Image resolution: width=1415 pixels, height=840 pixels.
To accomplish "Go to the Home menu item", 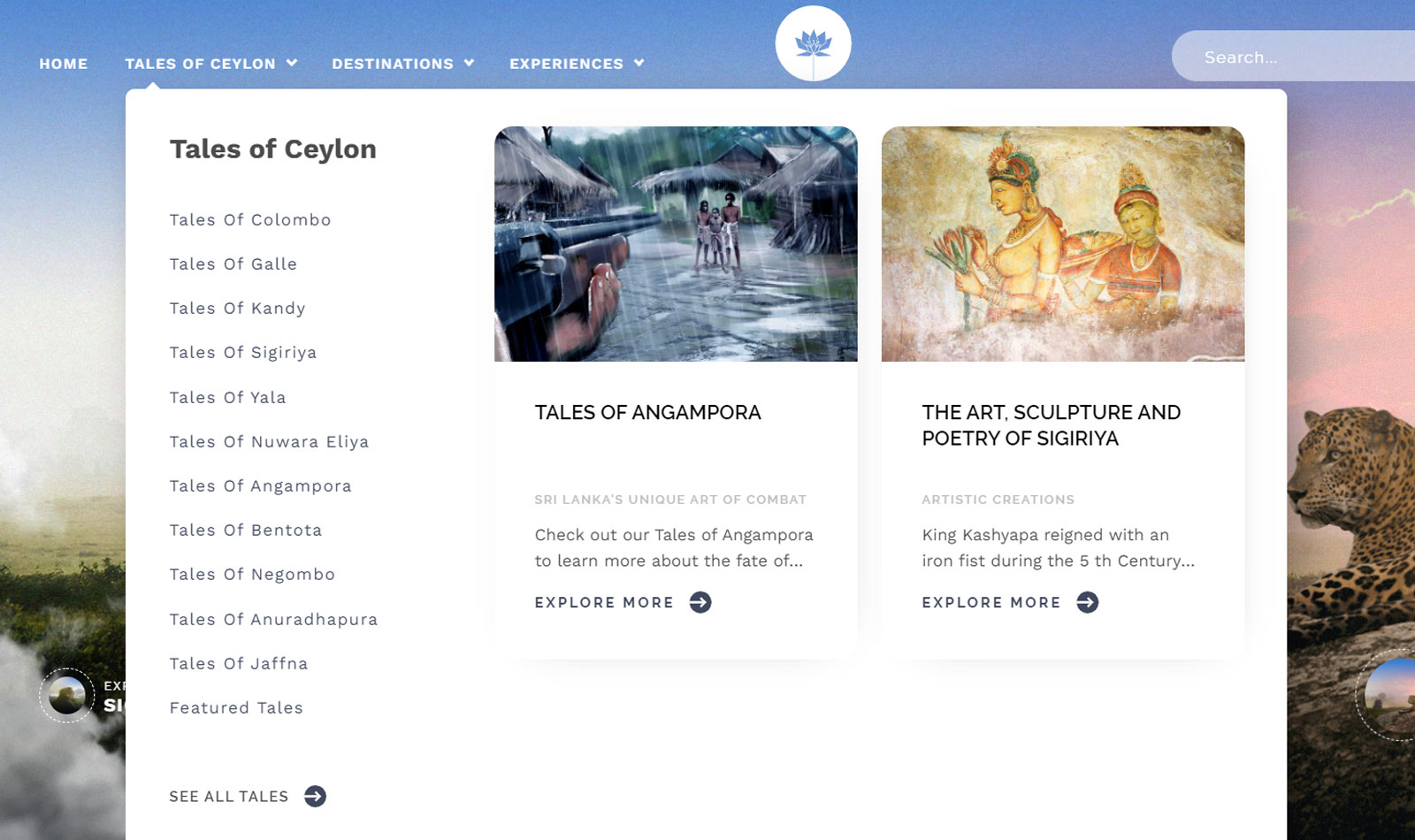I will pos(64,64).
